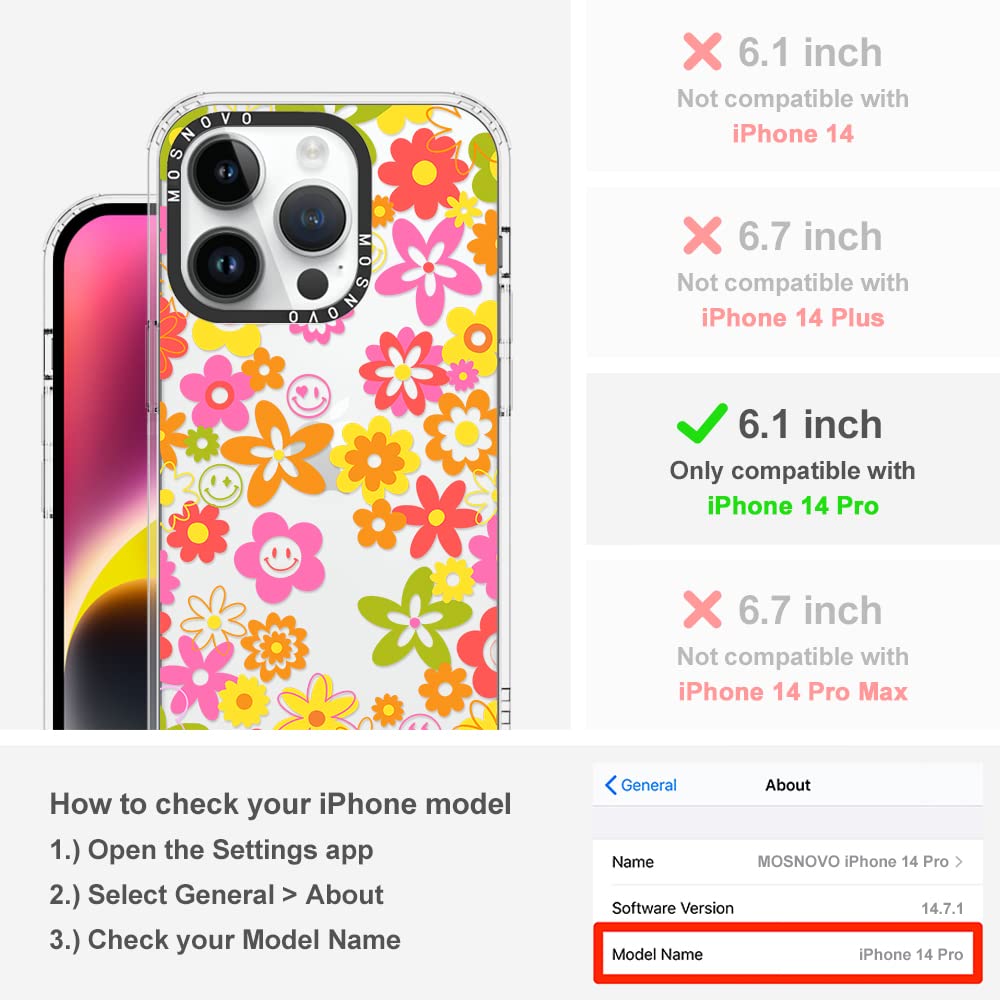Click the green star-eyes smiley face
The image size is (1000, 1000).
(x=220, y=485)
